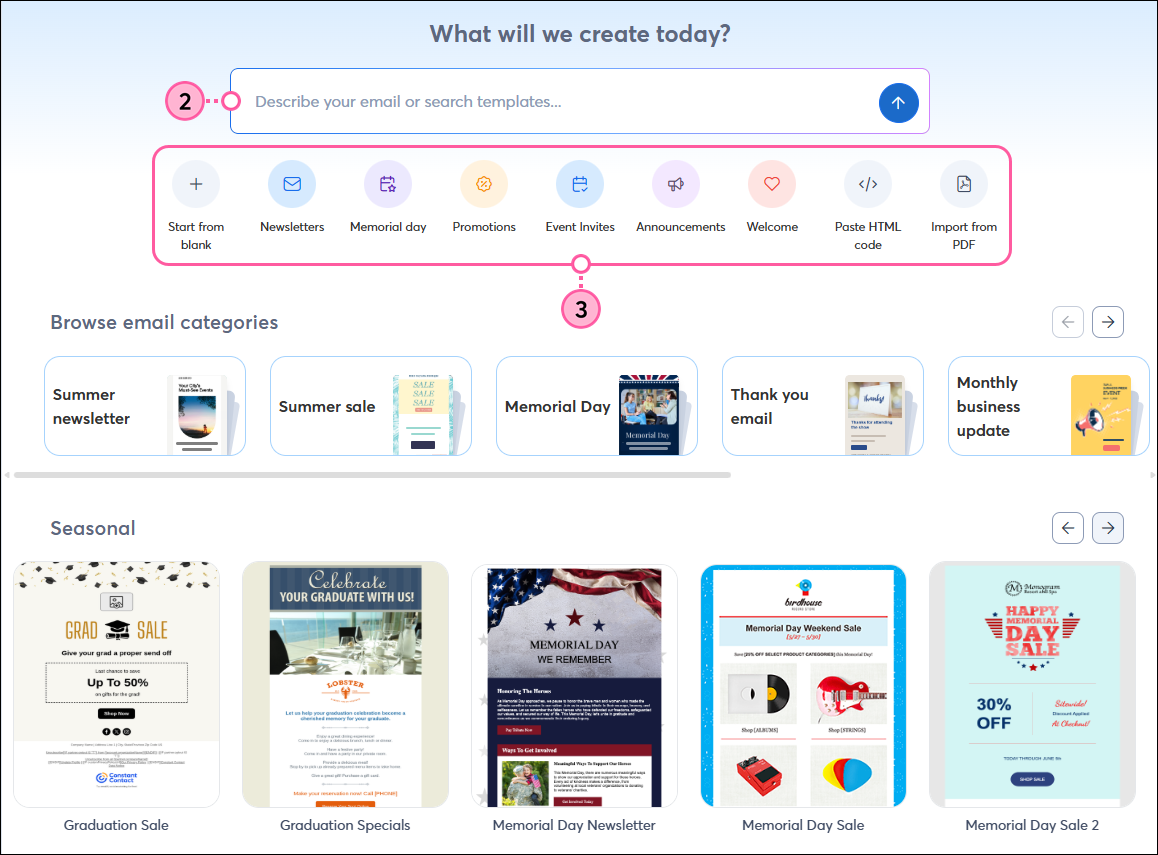Open the Event Invites calendar icon
This screenshot has width=1158, height=855.
click(580, 184)
